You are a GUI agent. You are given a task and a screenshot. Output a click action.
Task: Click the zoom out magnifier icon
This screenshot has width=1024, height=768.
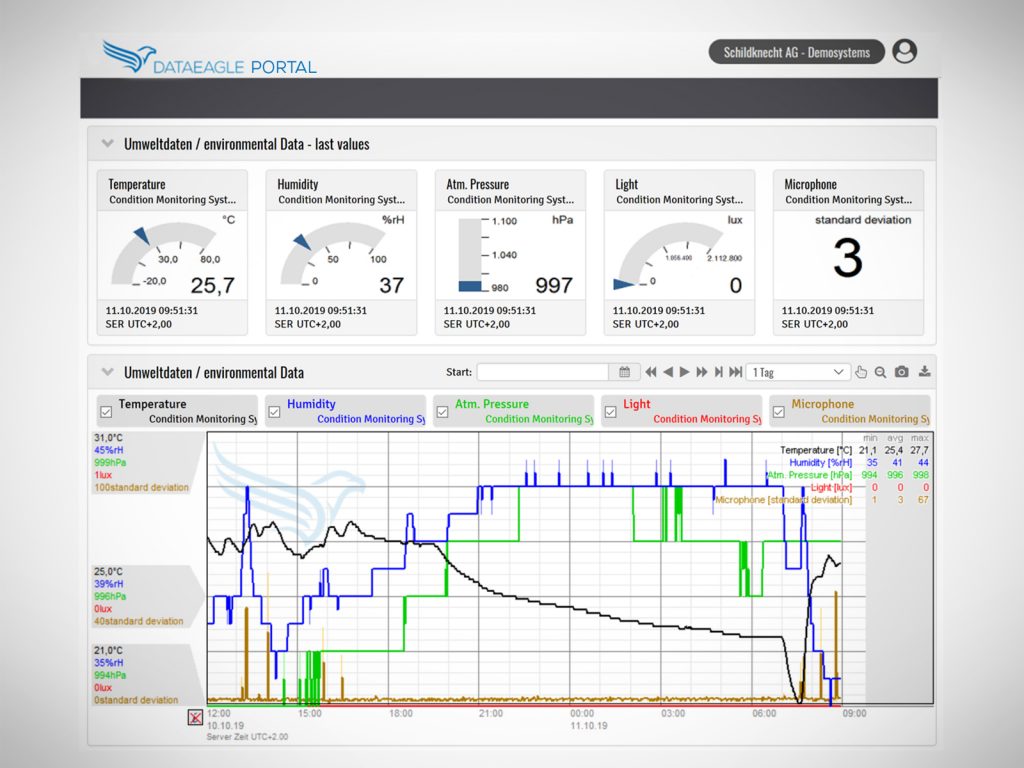(x=881, y=372)
